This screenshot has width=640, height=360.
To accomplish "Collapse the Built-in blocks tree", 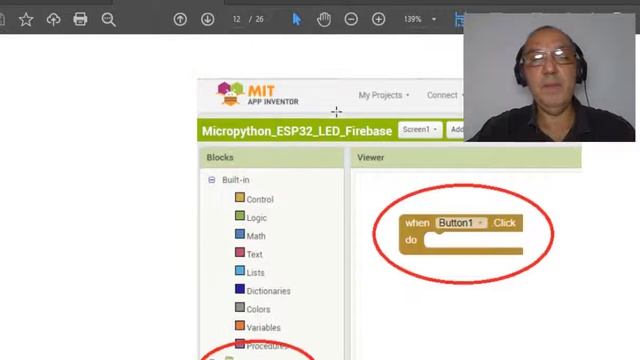I will pos(211,180).
